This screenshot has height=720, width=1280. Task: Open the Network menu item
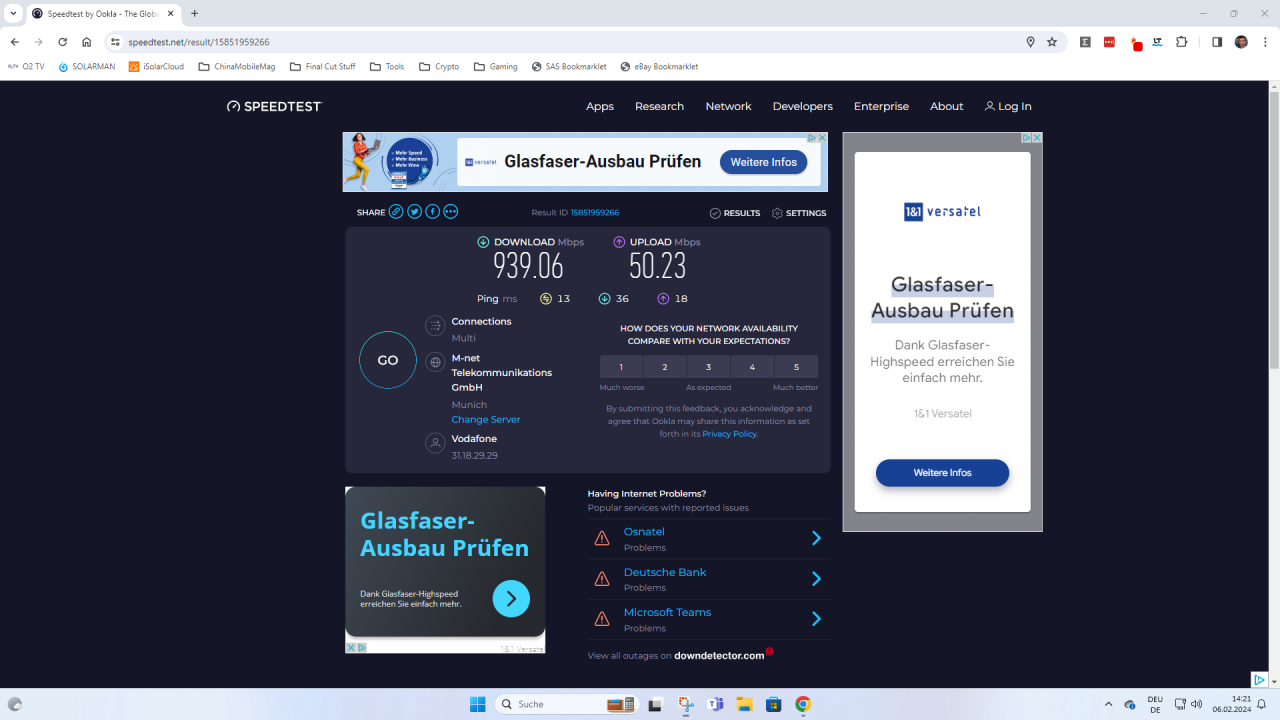728,106
